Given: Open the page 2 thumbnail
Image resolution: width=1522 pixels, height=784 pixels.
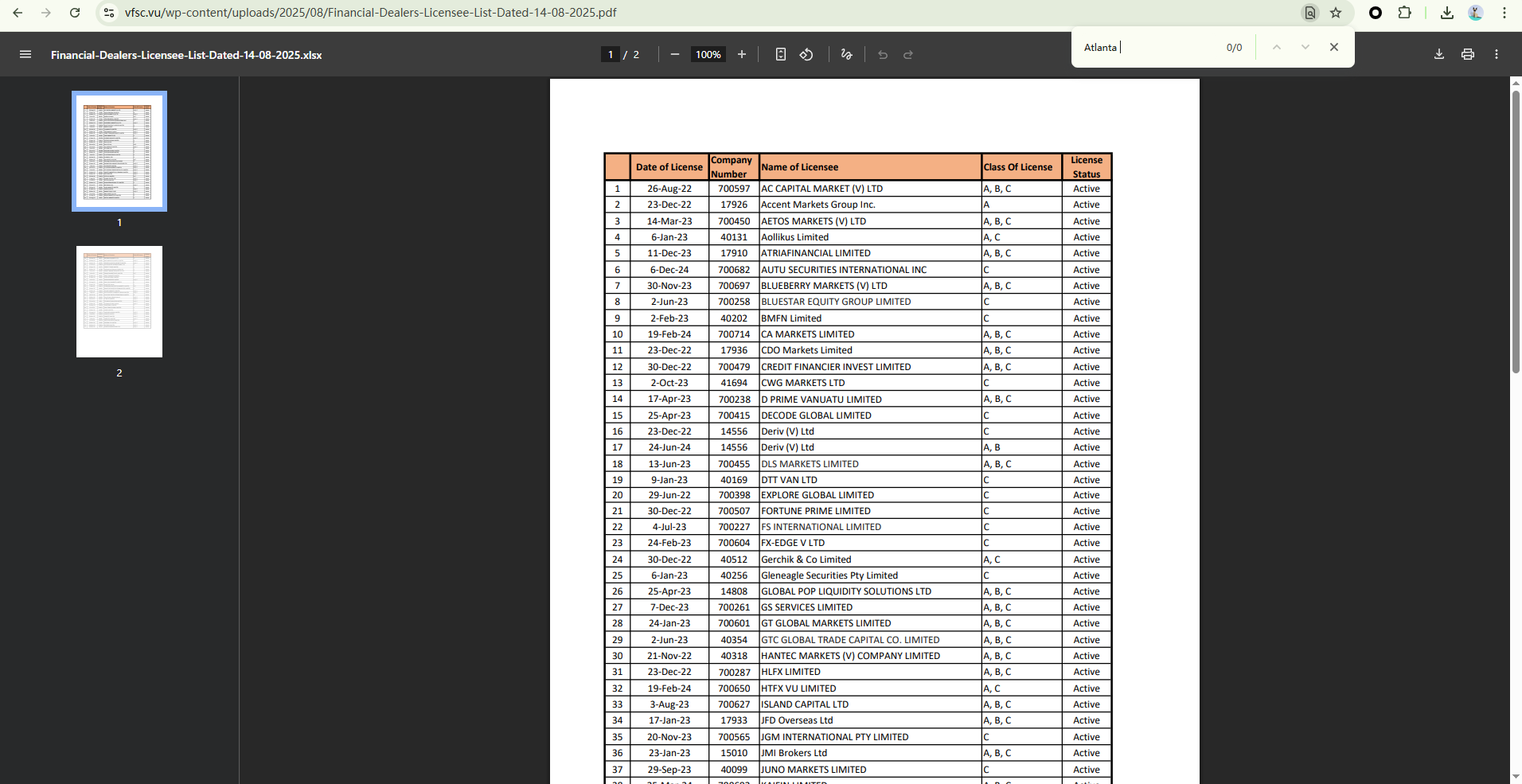Looking at the screenshot, I should click(119, 302).
